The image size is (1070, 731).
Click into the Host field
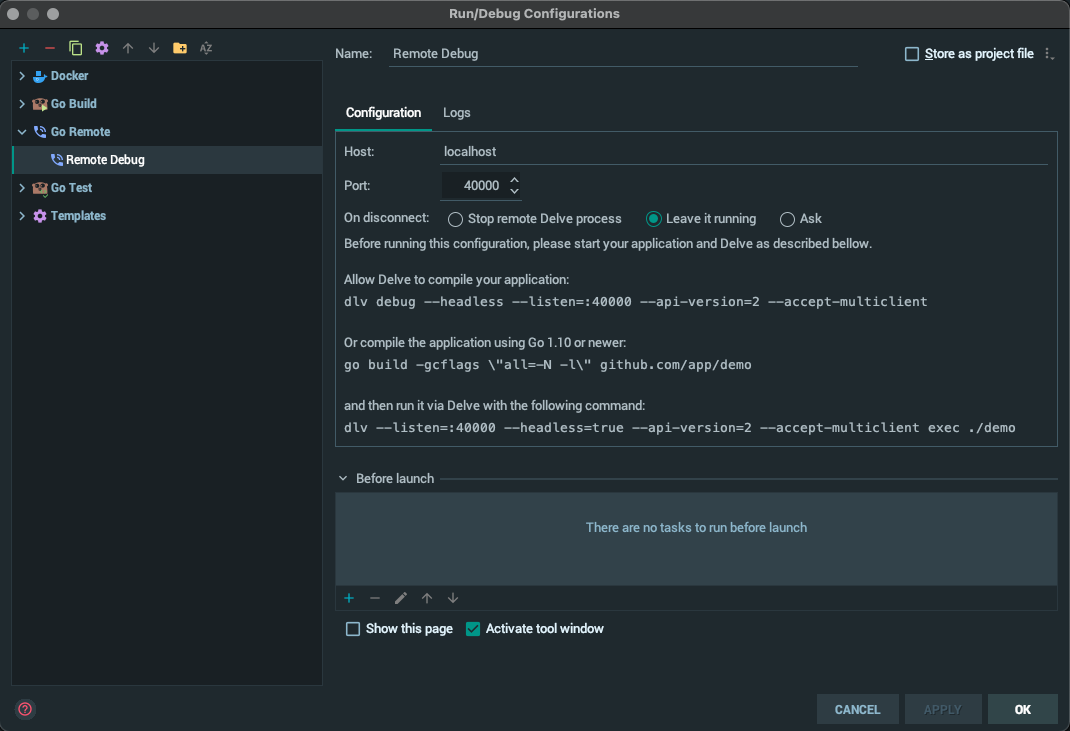click(744, 152)
